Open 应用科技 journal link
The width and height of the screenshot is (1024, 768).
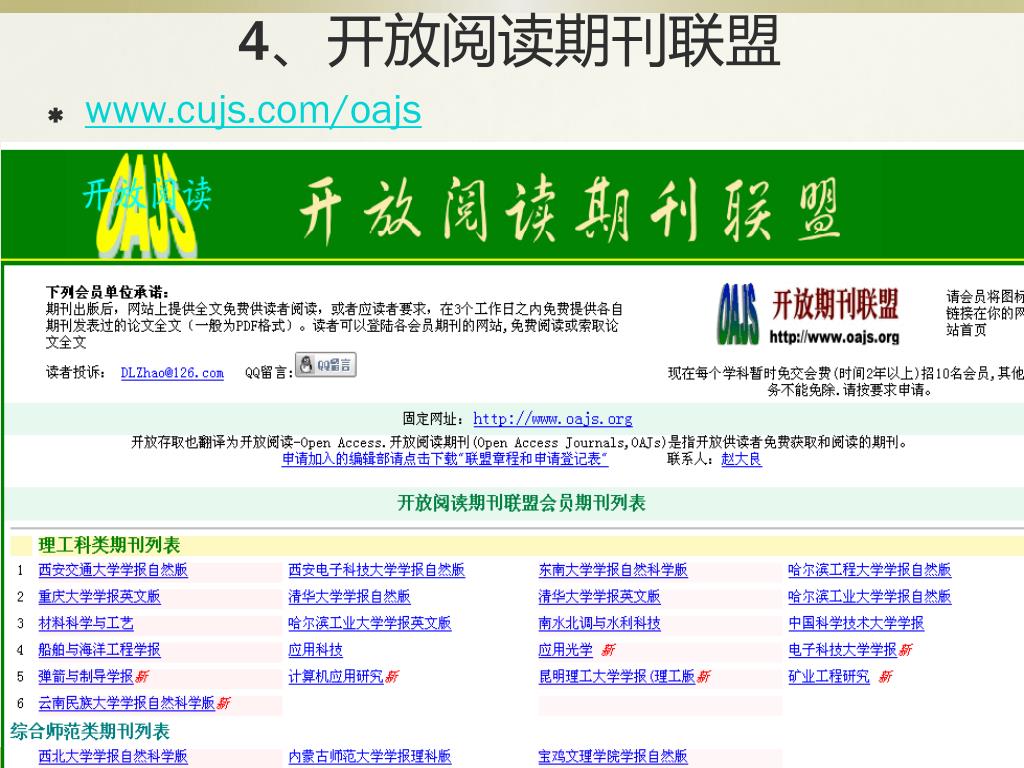coord(315,650)
